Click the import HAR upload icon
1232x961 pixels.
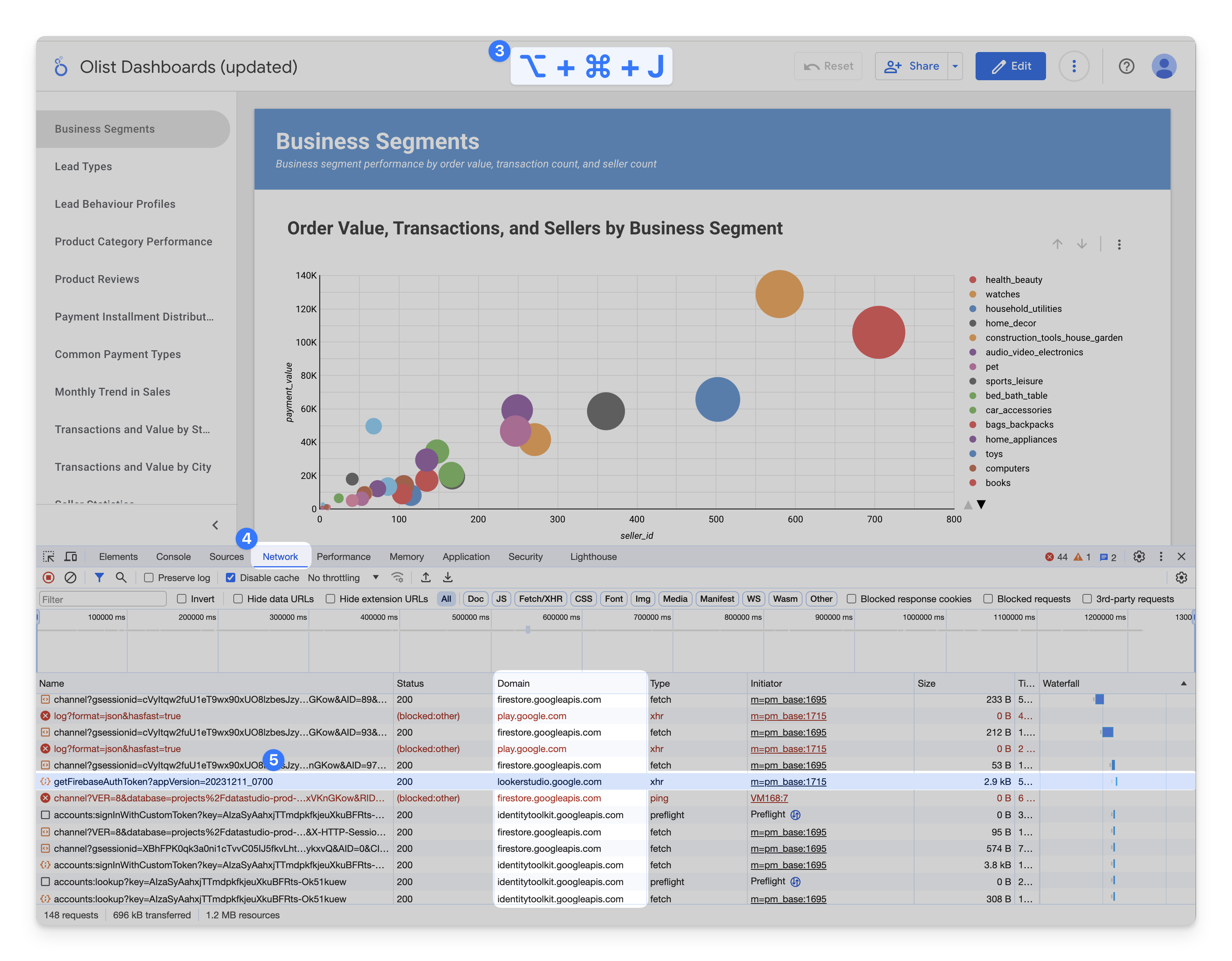[x=426, y=578]
